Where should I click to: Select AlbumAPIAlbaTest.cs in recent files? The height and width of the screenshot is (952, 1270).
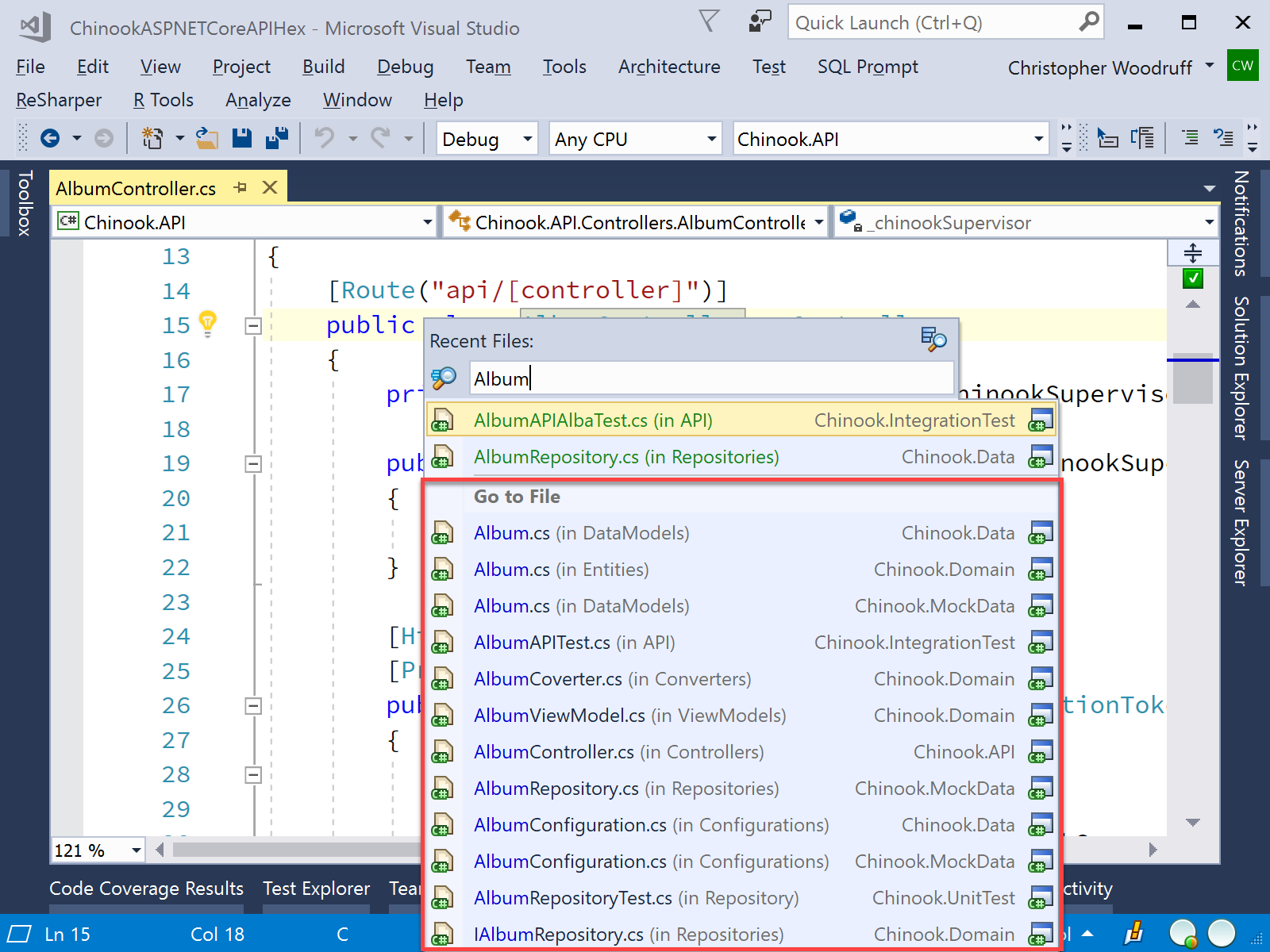[x=742, y=420]
